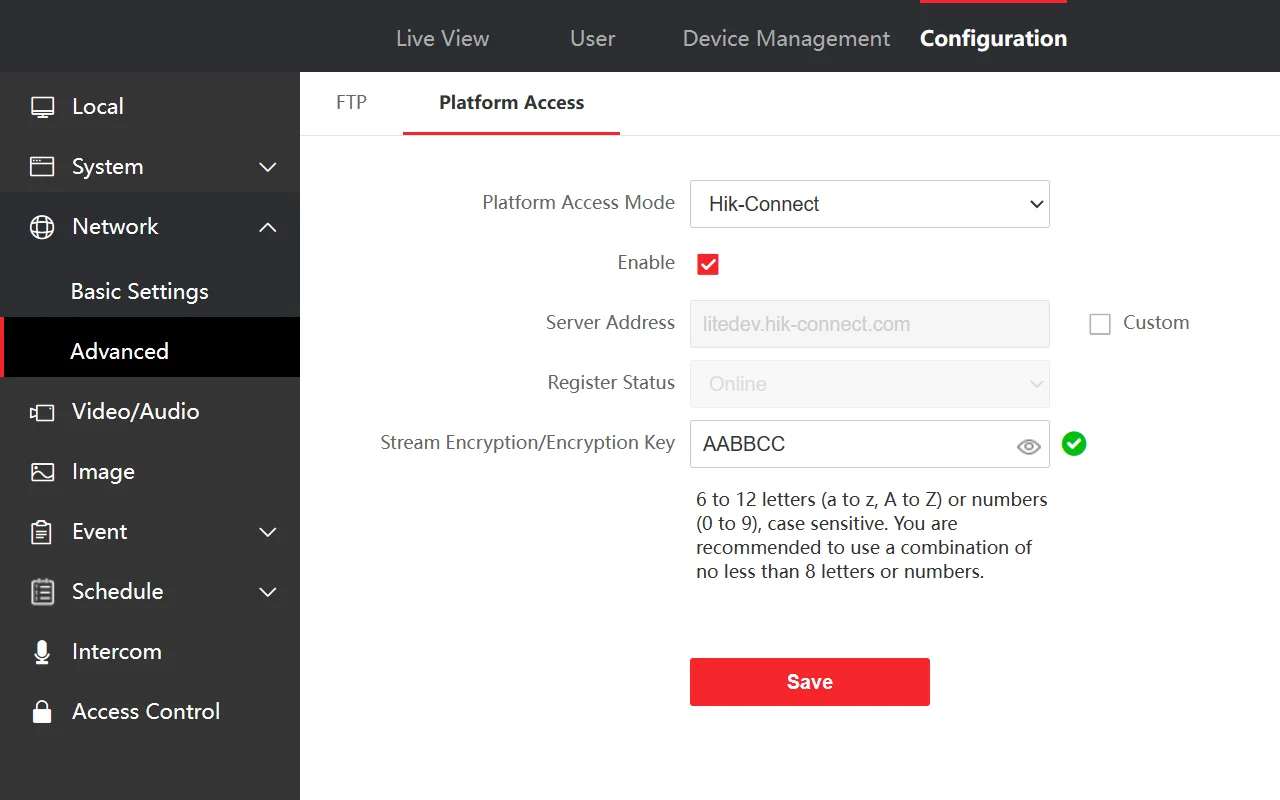Click the Intercom microphone icon
This screenshot has height=800, width=1280.
point(42,652)
